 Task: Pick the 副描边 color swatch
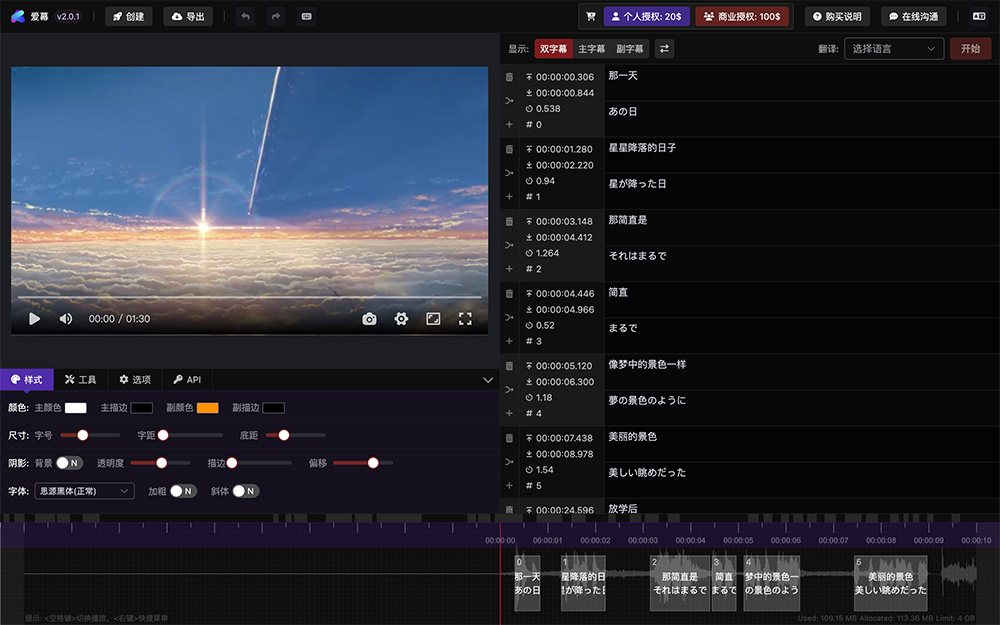pos(274,408)
